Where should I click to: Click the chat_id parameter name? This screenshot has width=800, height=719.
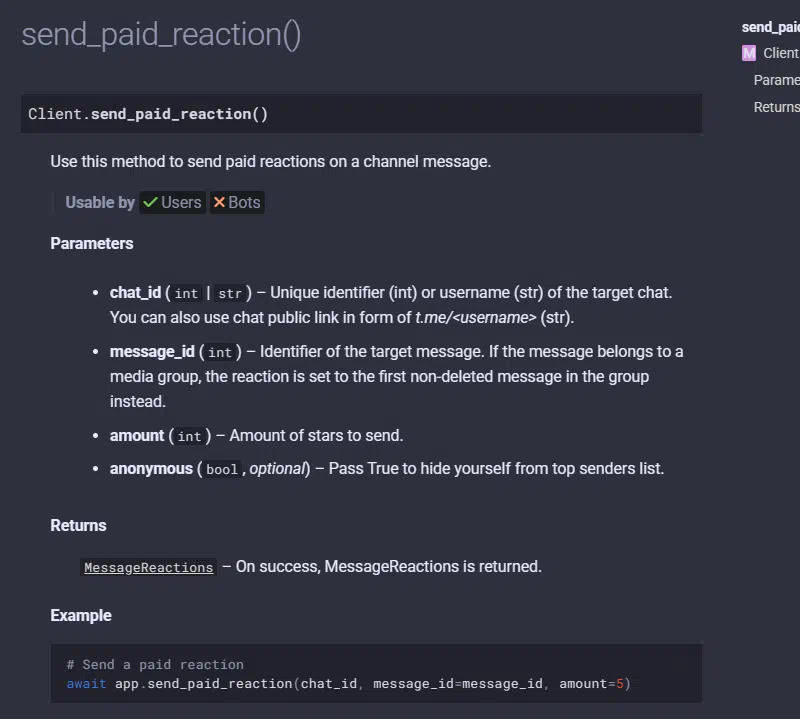(135, 292)
